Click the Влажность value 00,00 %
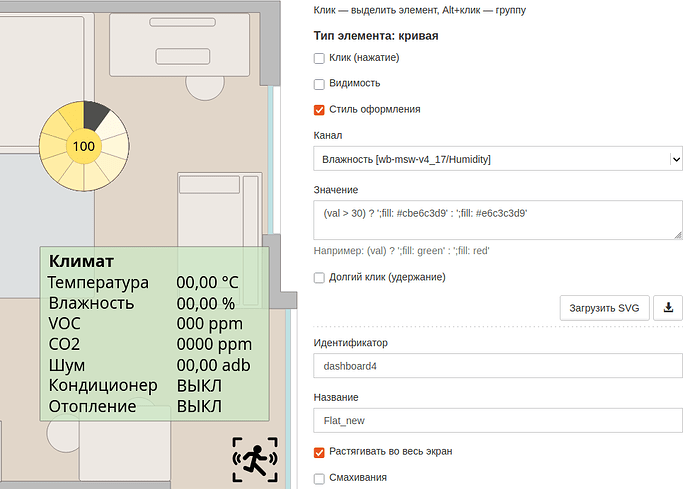 (206, 304)
